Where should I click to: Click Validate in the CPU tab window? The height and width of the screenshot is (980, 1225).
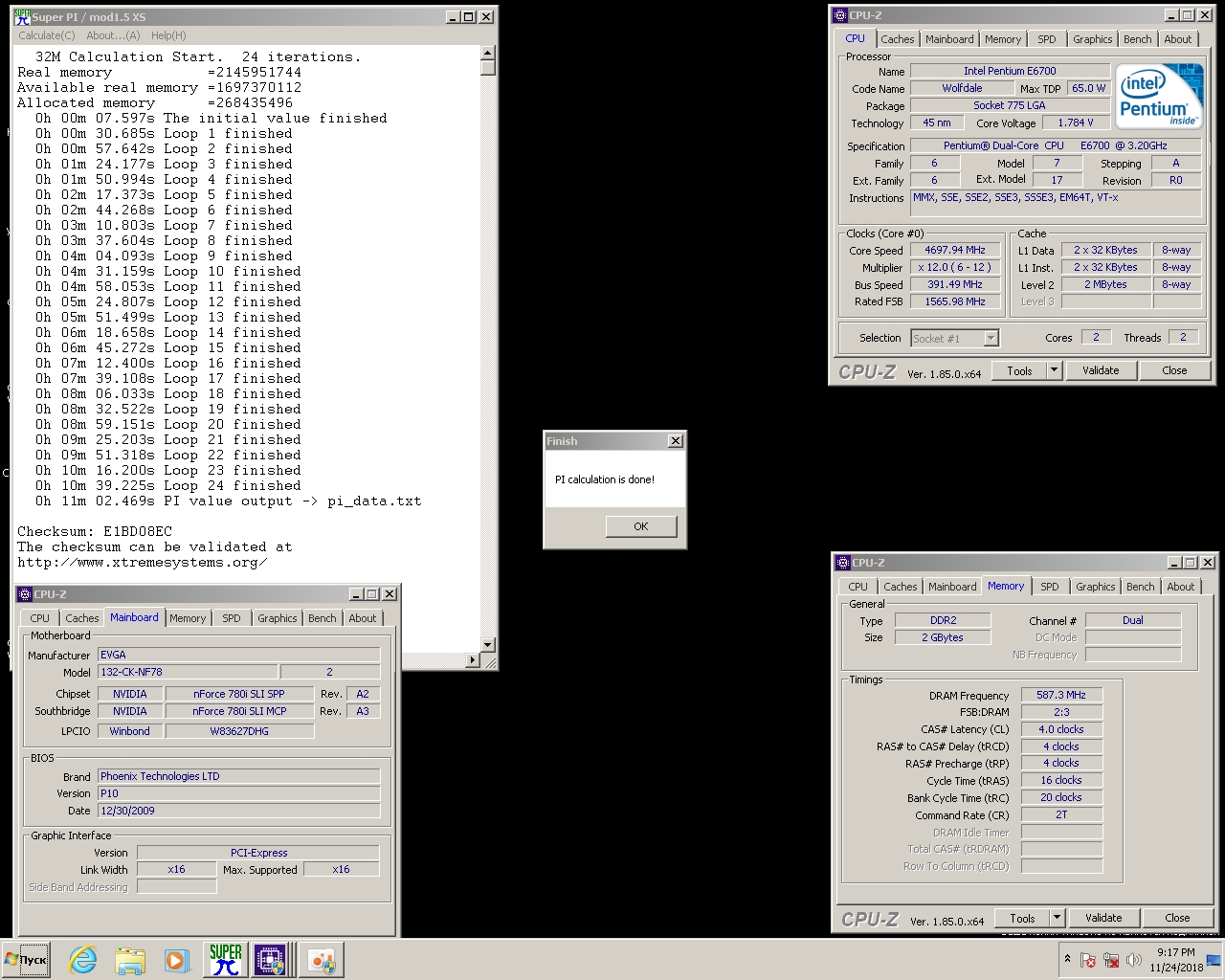click(1101, 370)
